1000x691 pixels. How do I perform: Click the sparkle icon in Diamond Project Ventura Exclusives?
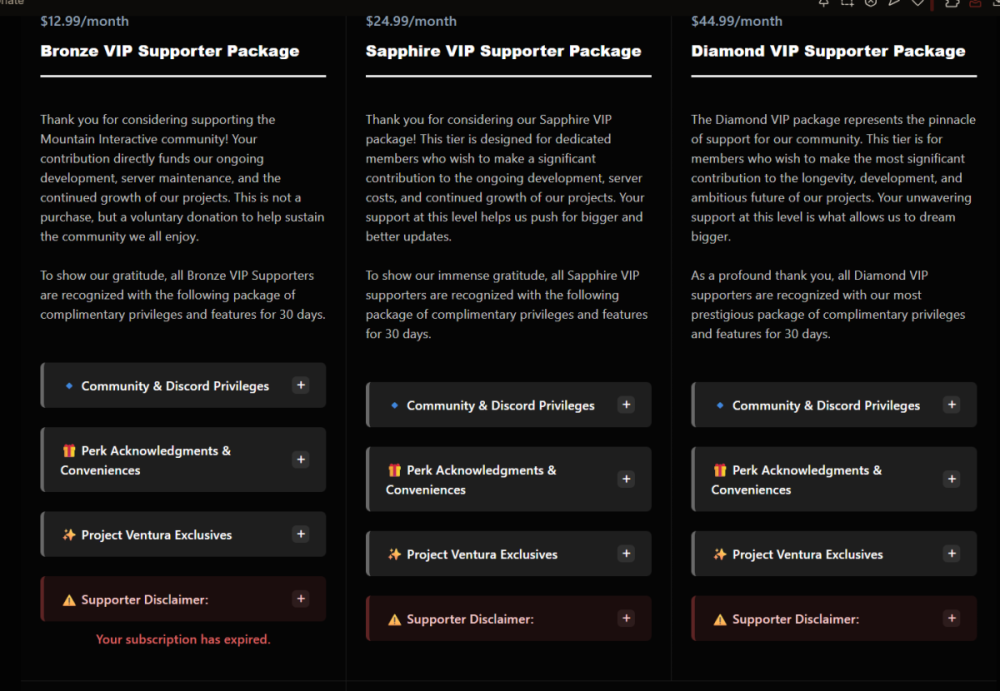tap(720, 554)
